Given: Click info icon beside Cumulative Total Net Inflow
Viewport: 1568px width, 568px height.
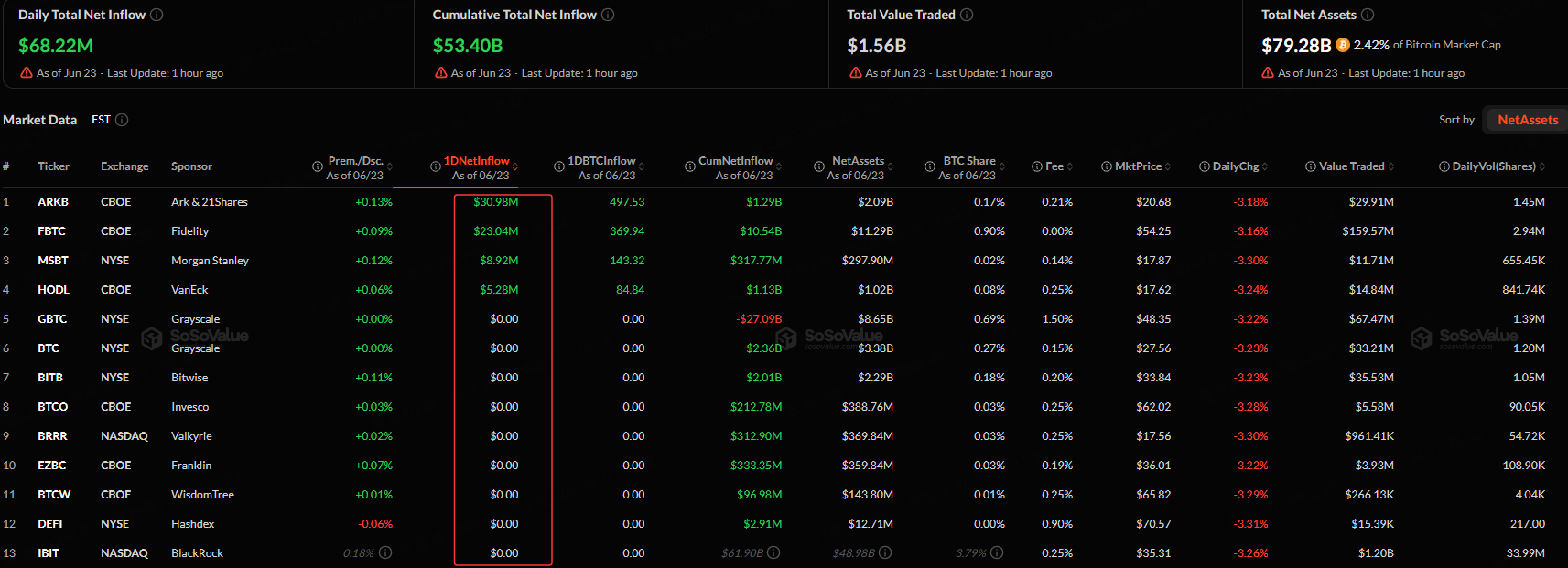Looking at the screenshot, I should [x=608, y=15].
